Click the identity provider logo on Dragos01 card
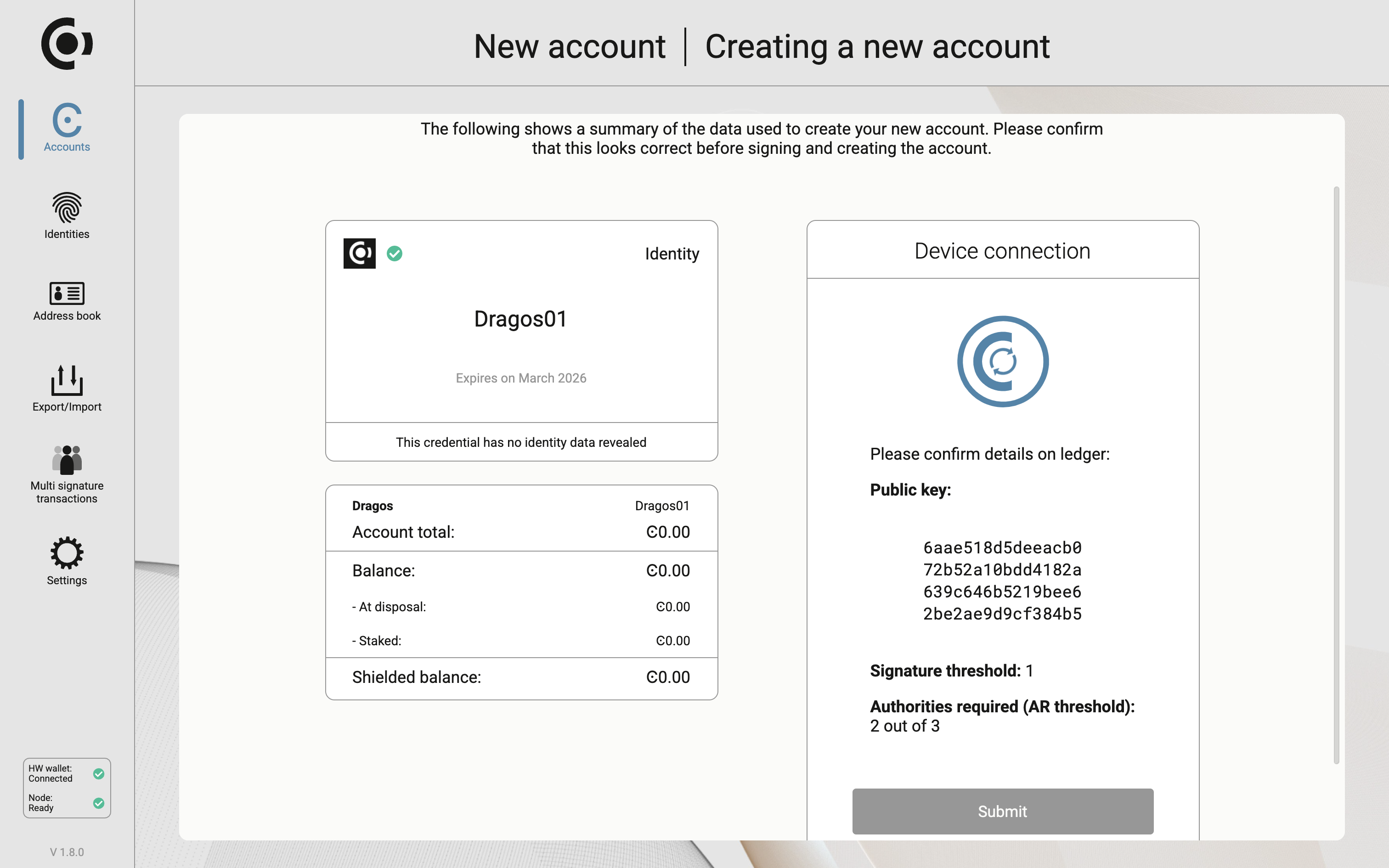Image resolution: width=1389 pixels, height=868 pixels. pos(359,253)
